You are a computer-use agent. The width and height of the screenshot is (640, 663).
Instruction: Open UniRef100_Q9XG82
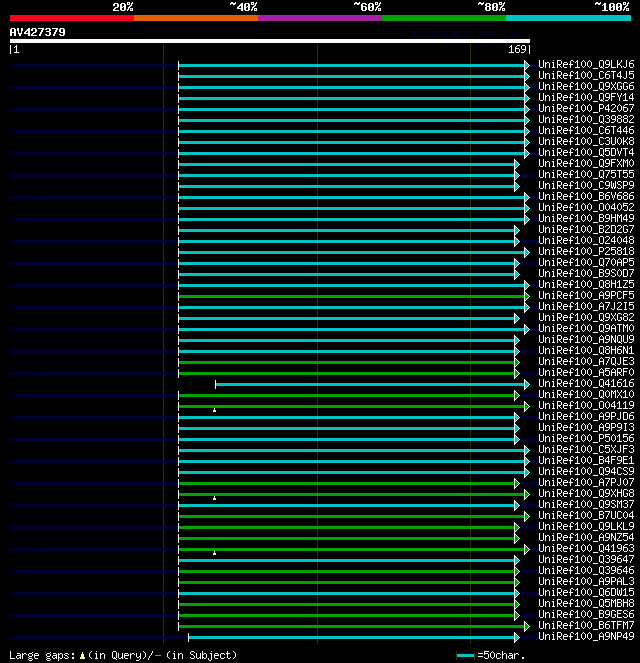click(586, 317)
